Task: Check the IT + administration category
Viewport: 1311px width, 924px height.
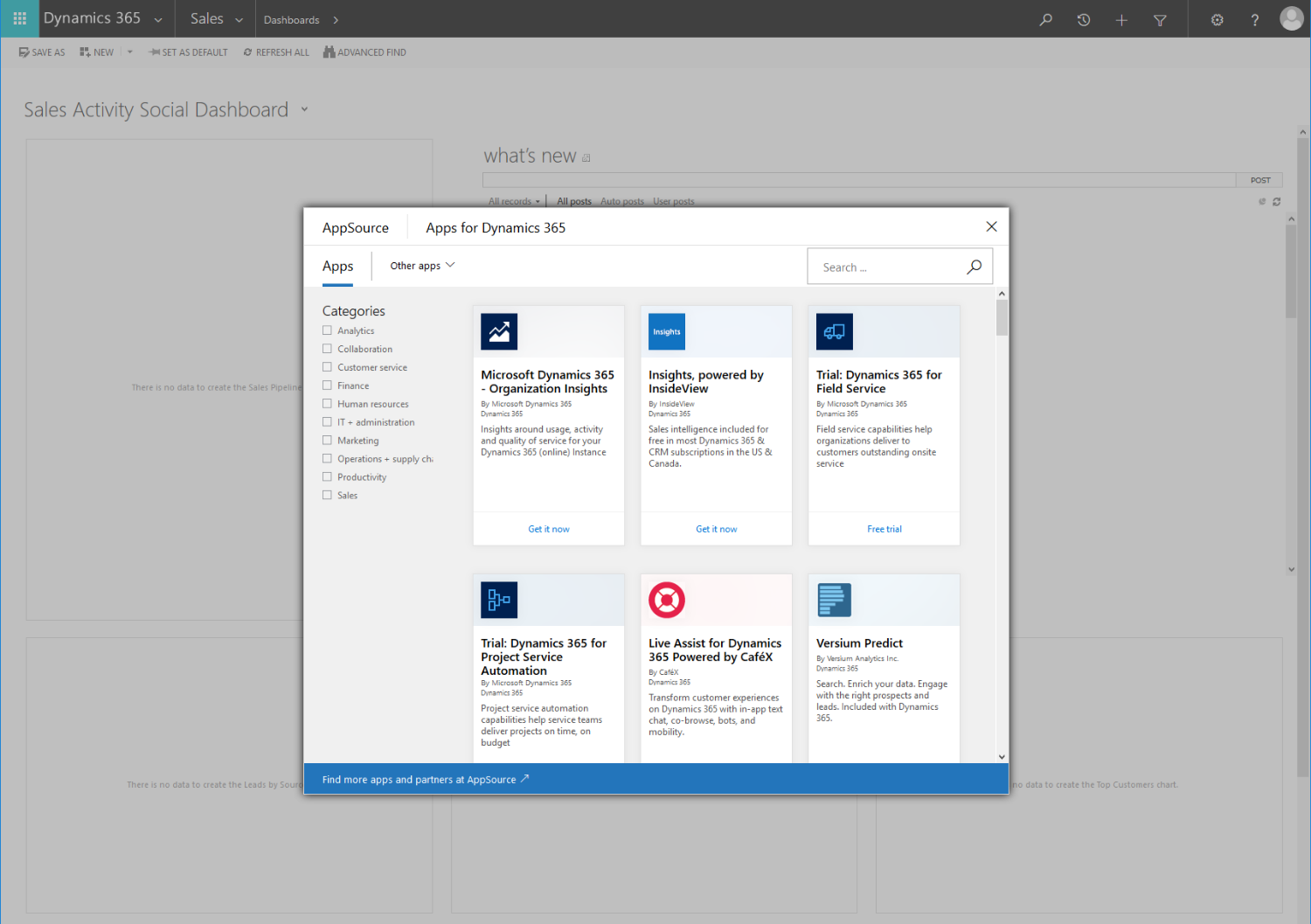Action: coord(327,422)
